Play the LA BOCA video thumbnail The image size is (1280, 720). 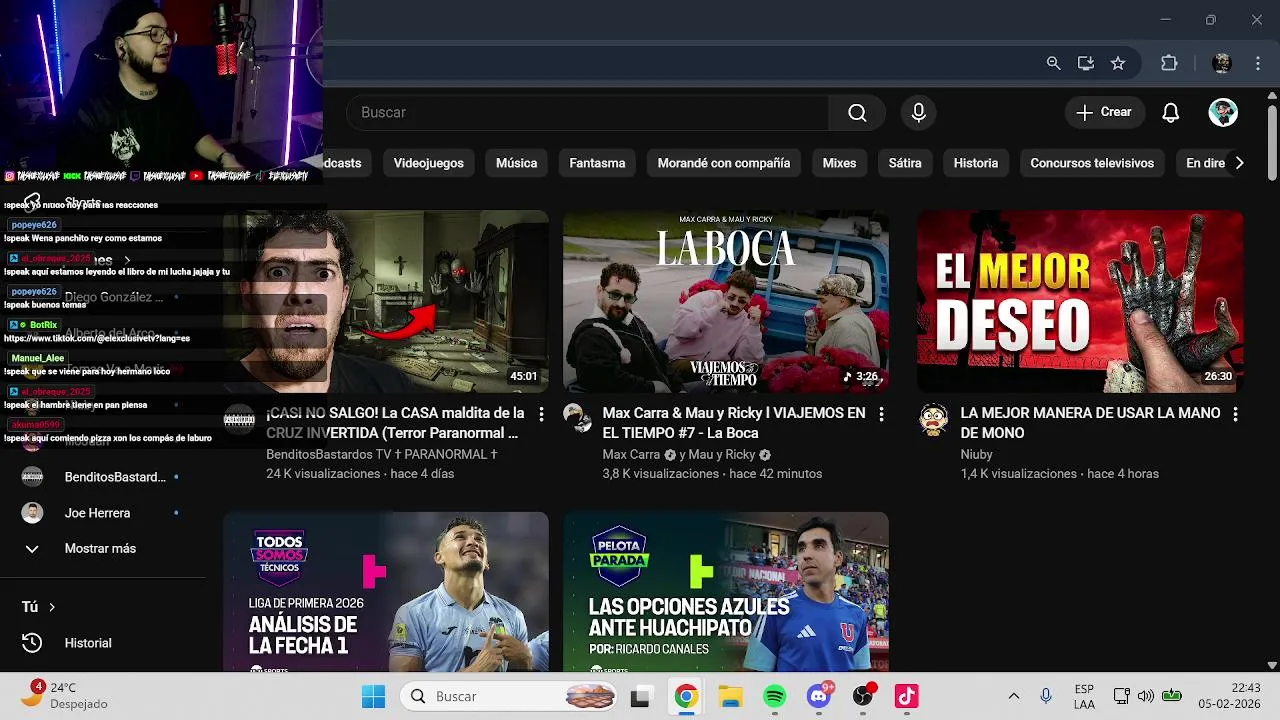point(726,301)
